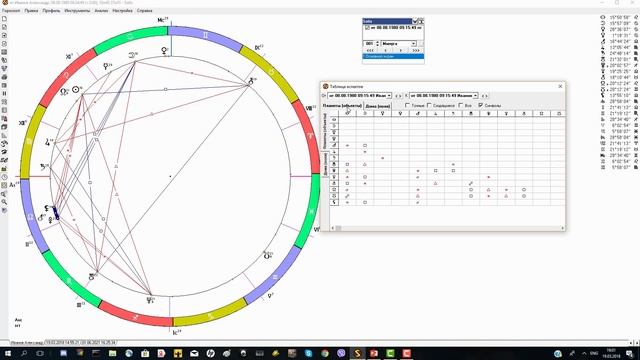
Task: Open Google Chrome from the taskbar
Action: click(x=324, y=353)
